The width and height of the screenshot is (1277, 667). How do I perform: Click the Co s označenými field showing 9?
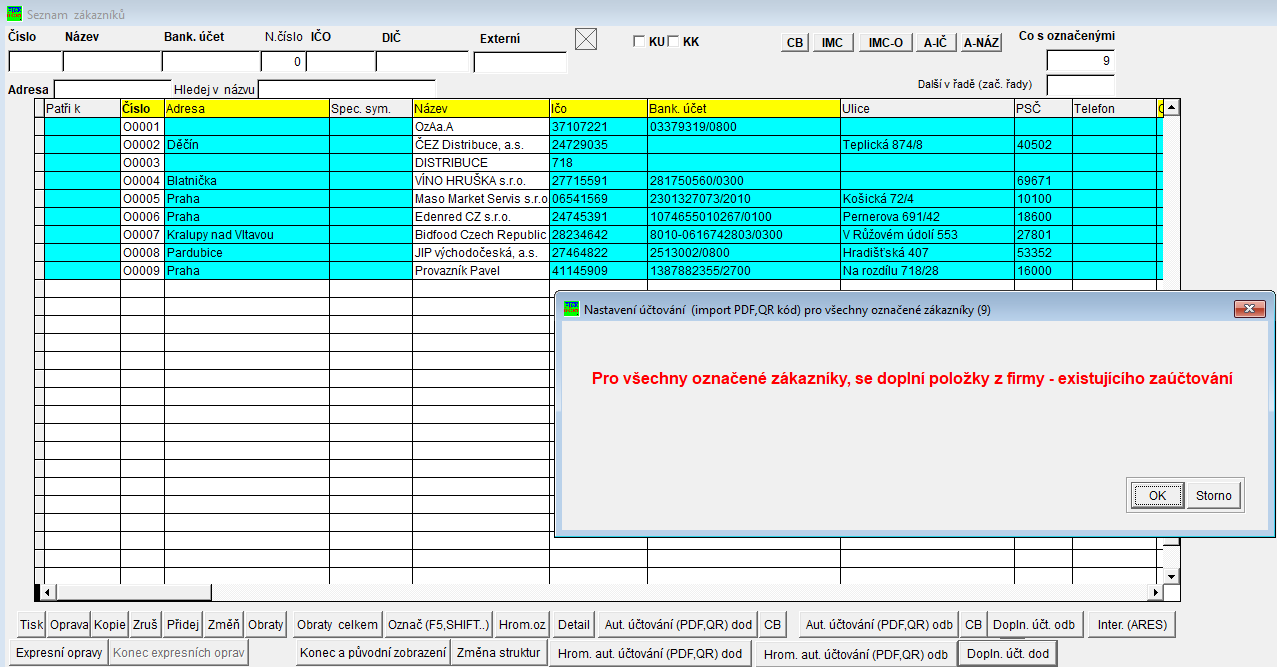[x=1081, y=61]
